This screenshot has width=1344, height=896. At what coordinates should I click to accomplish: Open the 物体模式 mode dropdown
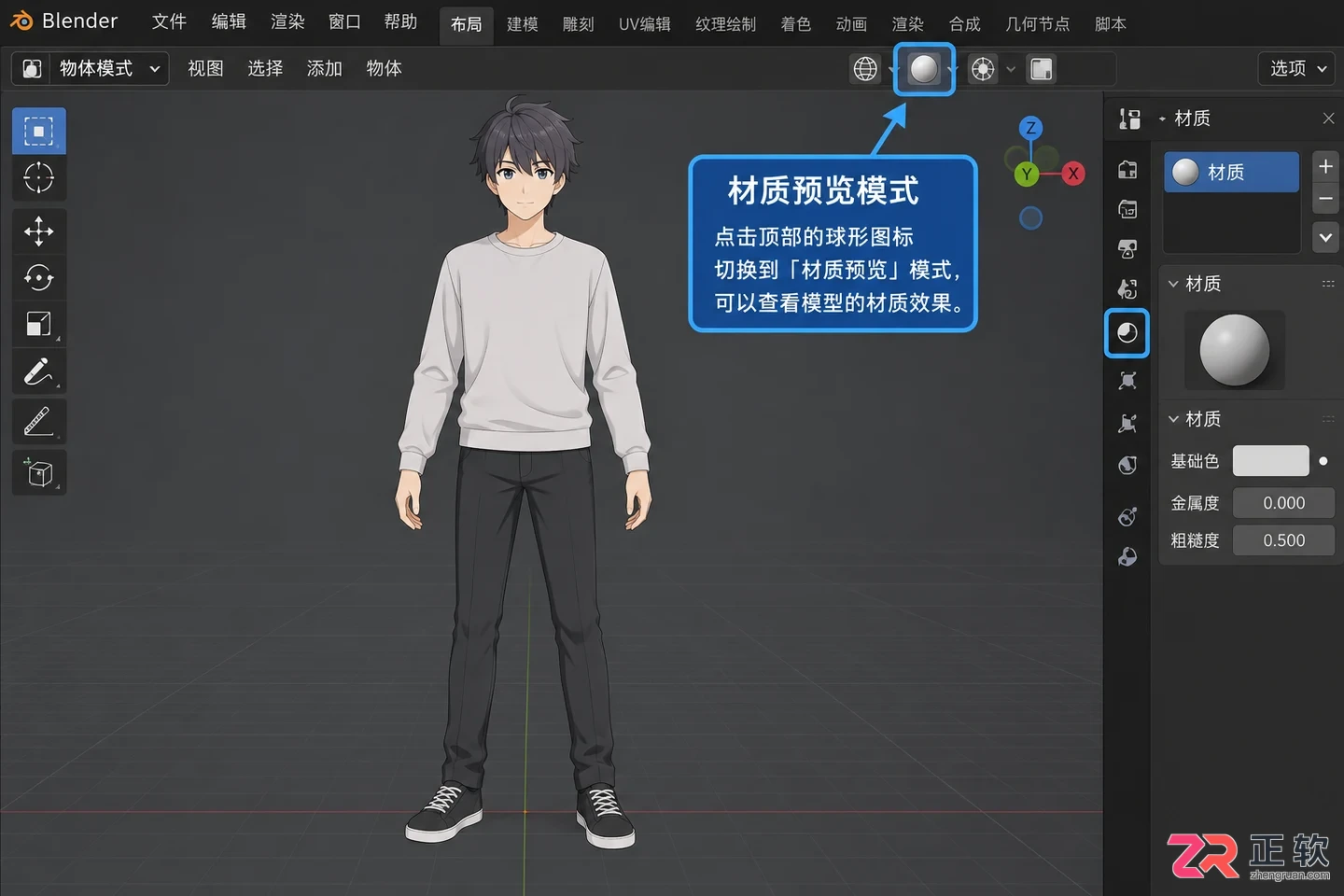91,68
